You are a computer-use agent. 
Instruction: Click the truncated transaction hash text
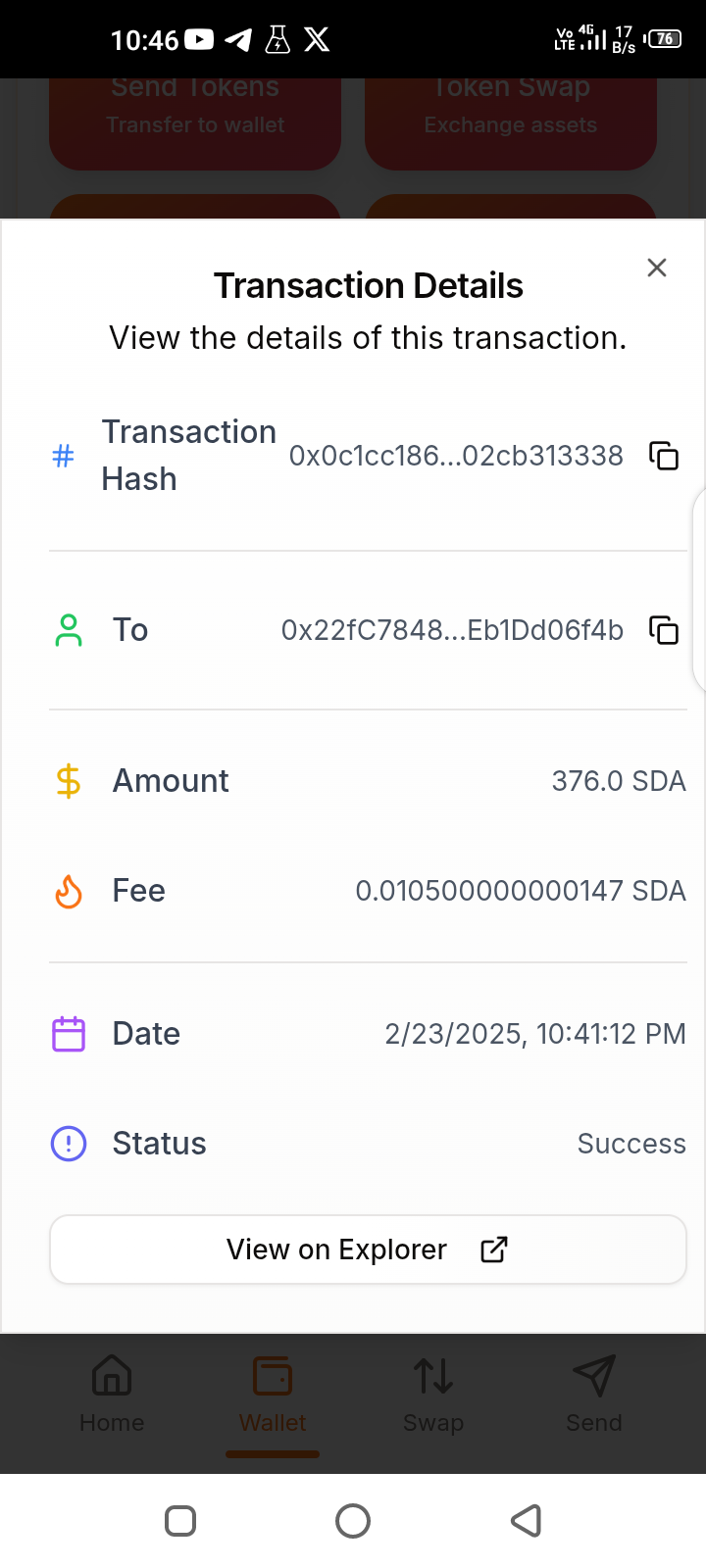pyautogui.click(x=456, y=456)
